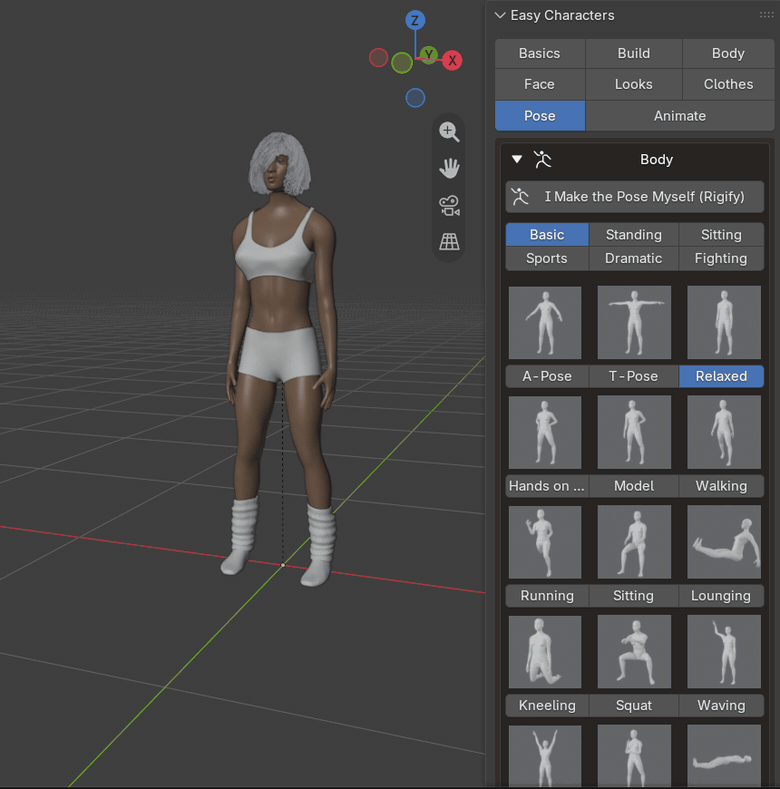Apply the Lounging pose button
Screen dimensions: 780x789
pos(721,596)
